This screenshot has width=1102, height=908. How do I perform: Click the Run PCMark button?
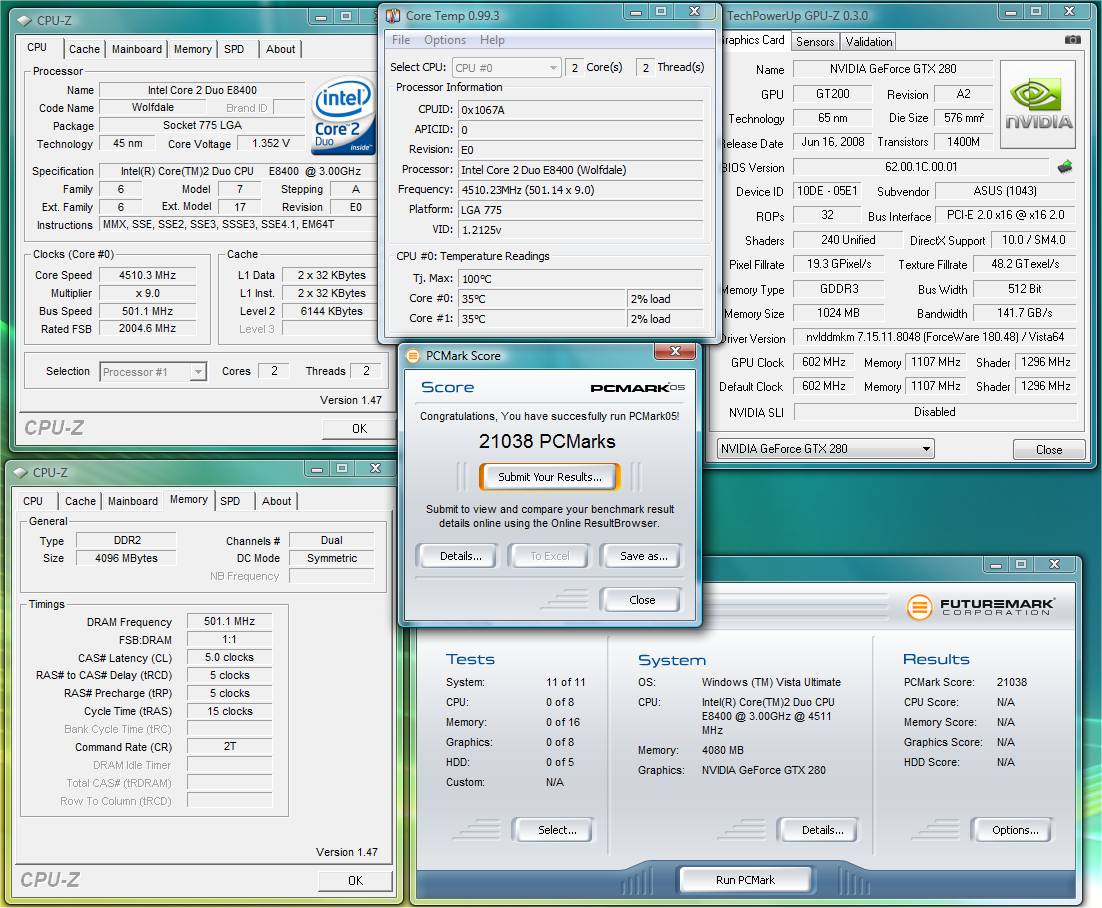pos(745,880)
